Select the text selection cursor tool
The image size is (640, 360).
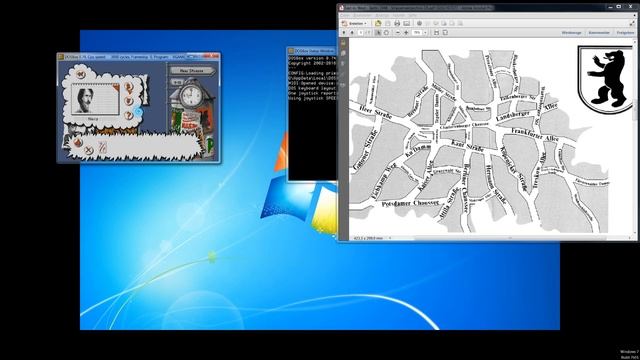(378, 33)
